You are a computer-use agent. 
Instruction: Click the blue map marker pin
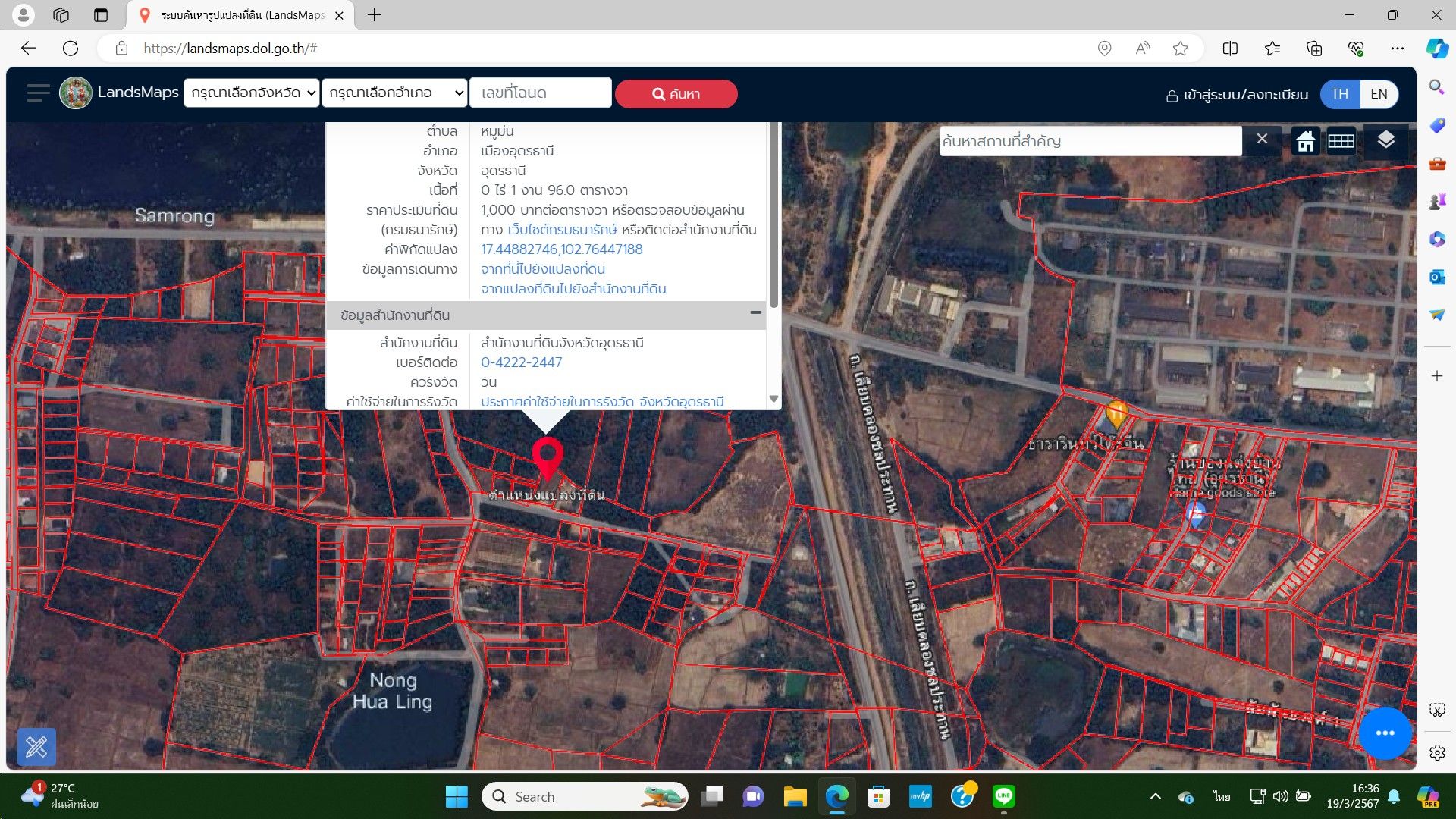(1195, 515)
